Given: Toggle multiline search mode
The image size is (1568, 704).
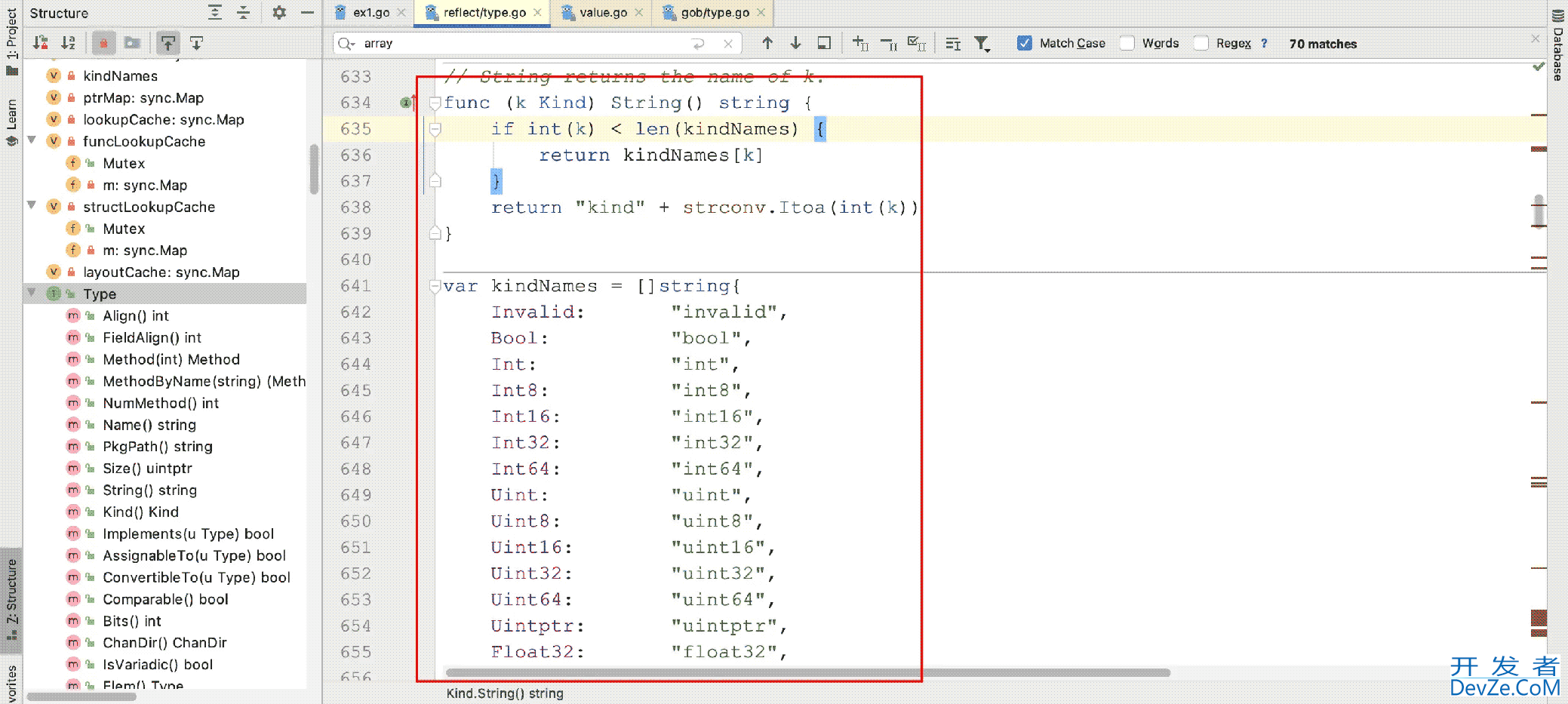Looking at the screenshot, I should click(x=953, y=43).
